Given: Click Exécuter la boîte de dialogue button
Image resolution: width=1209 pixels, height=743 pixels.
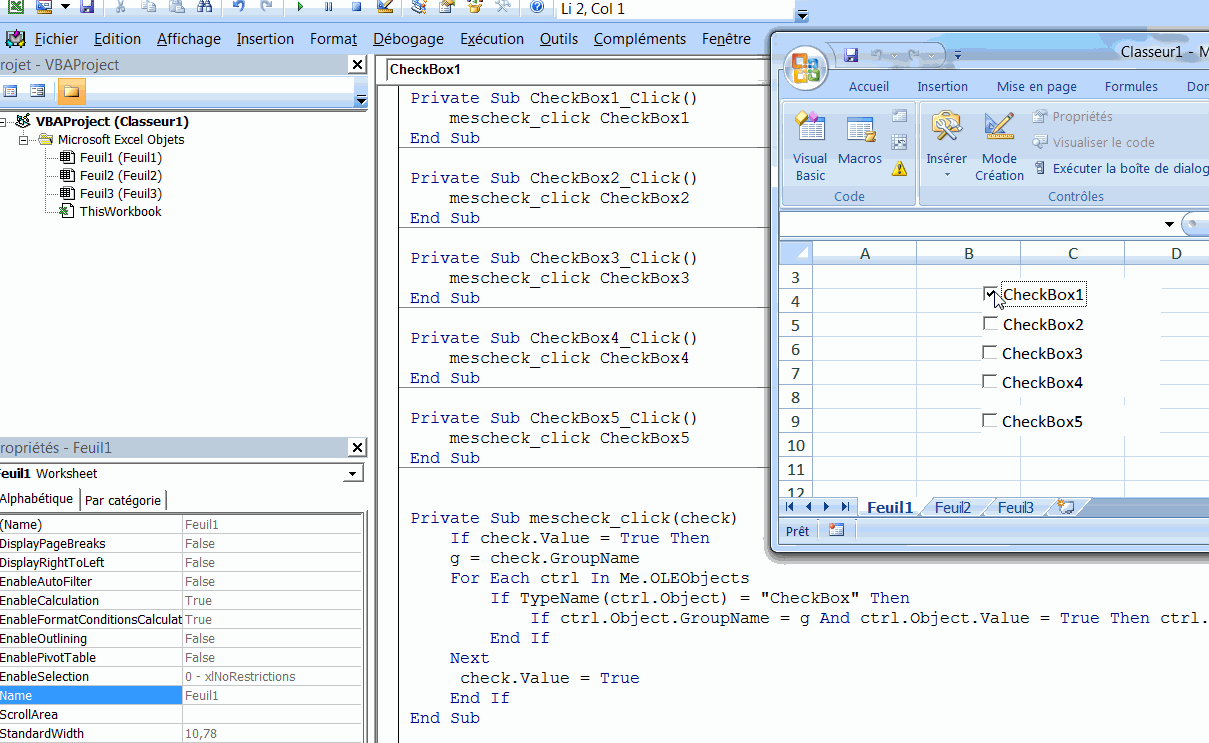Looking at the screenshot, I should coord(1120,169).
